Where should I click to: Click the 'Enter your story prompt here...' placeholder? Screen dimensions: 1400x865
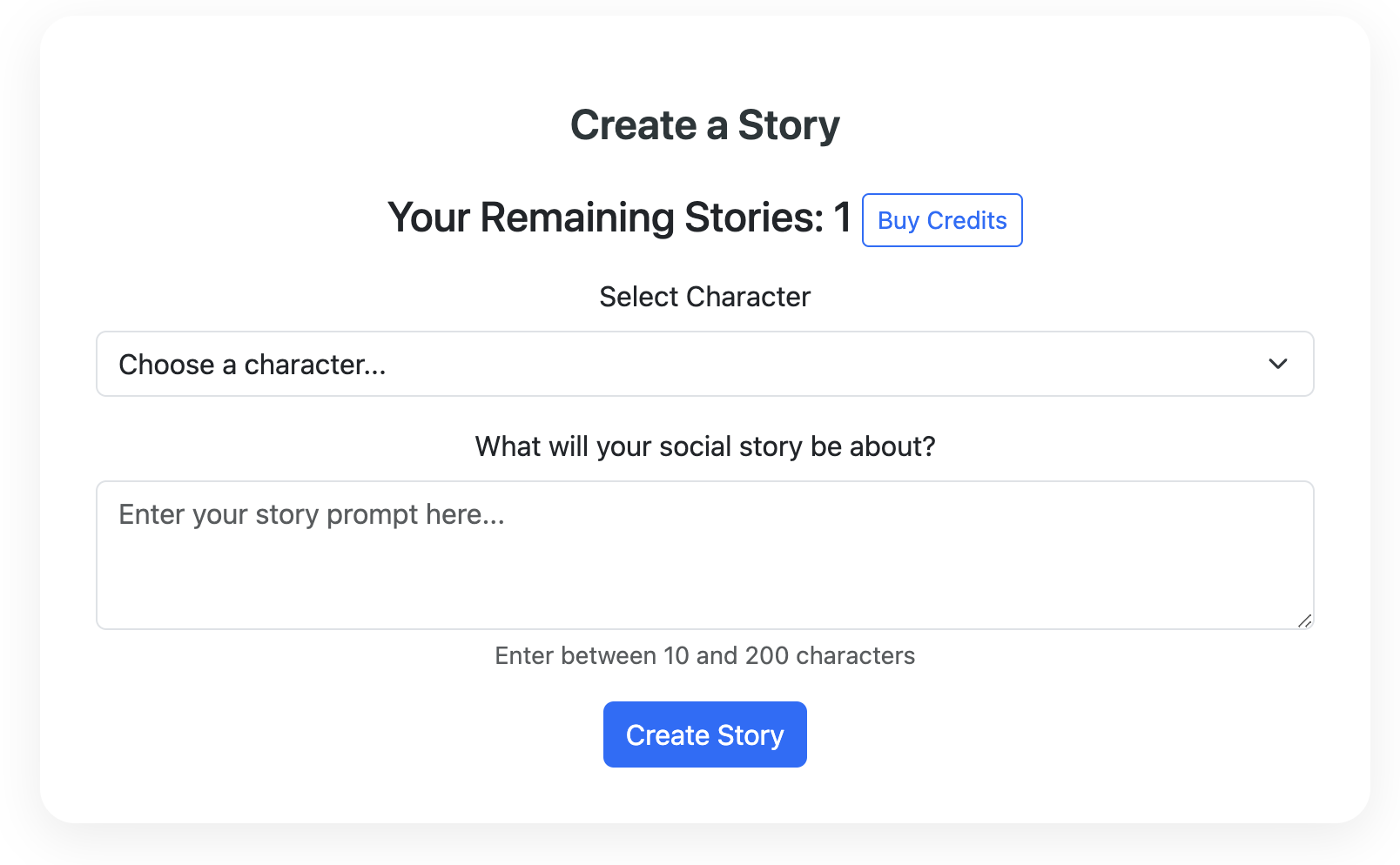pyautogui.click(x=312, y=514)
